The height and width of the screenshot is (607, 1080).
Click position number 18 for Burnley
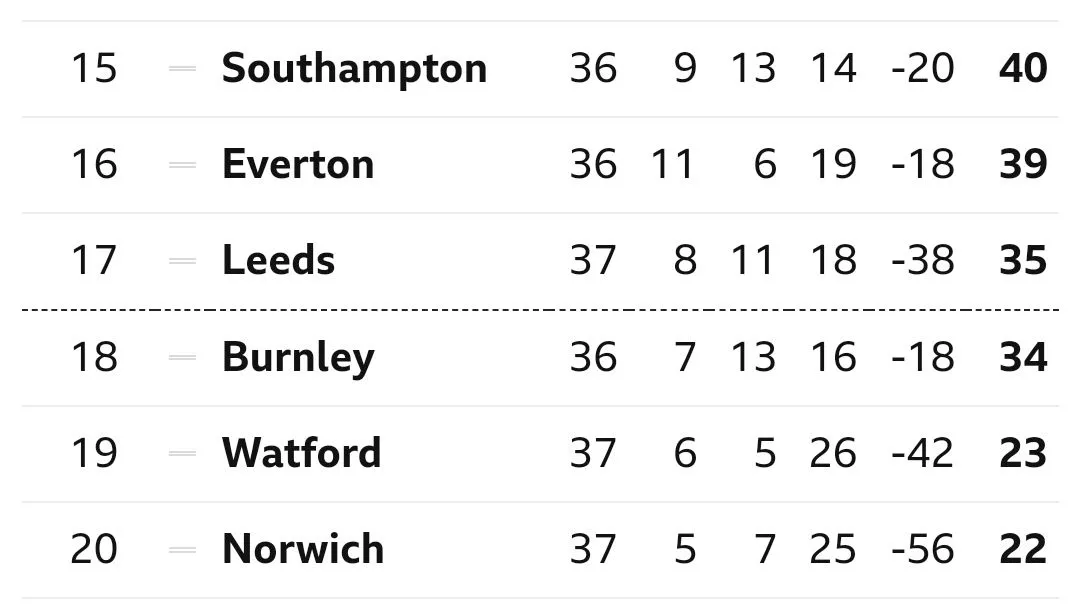pyautogui.click(x=94, y=357)
